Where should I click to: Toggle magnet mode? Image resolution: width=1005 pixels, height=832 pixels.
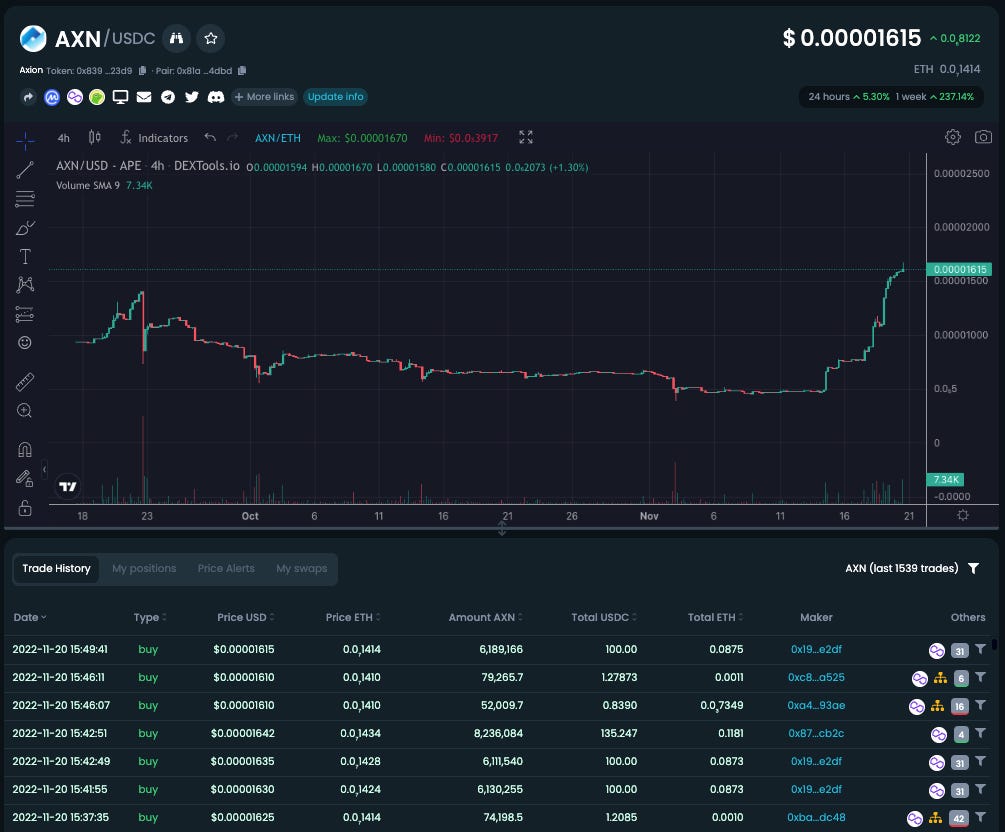25,449
